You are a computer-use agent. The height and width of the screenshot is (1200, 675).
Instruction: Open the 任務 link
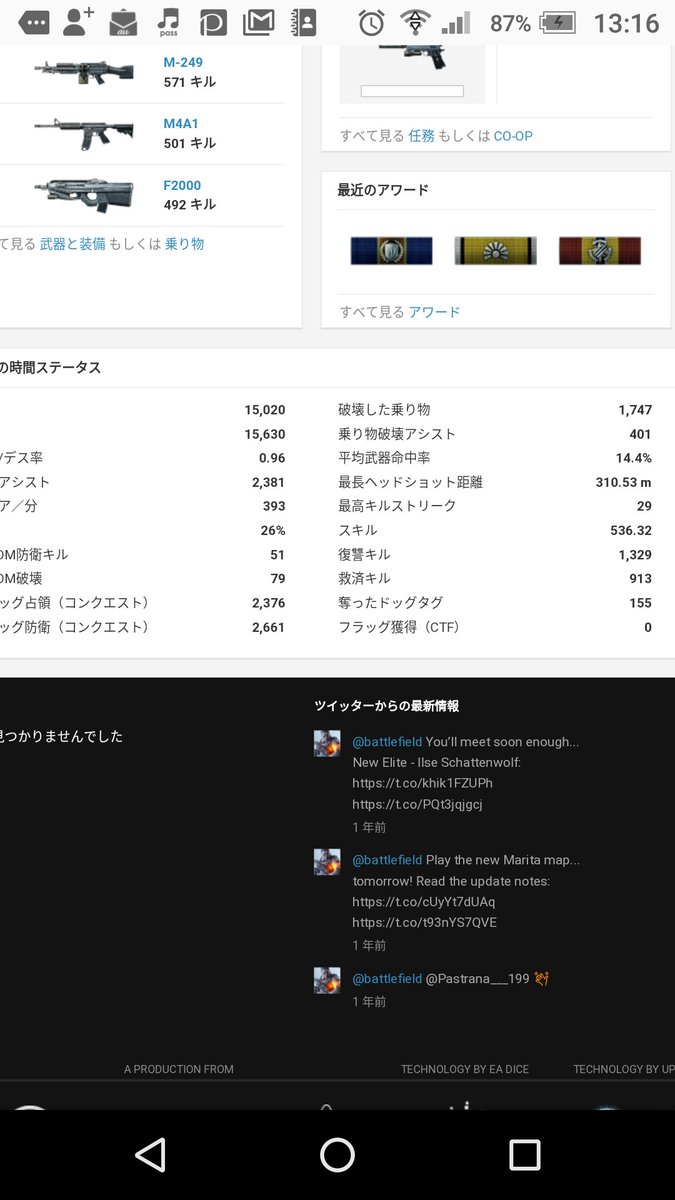(x=421, y=135)
